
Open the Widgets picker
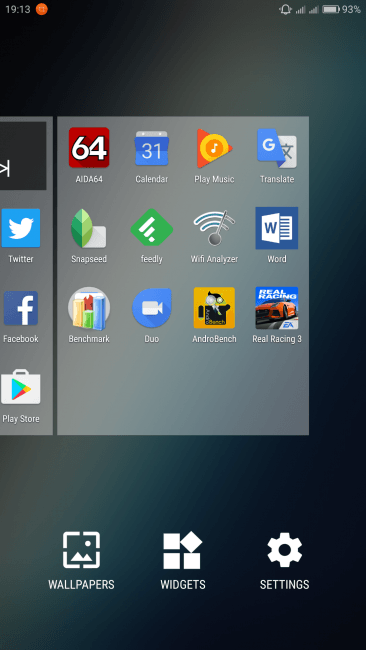click(183, 561)
